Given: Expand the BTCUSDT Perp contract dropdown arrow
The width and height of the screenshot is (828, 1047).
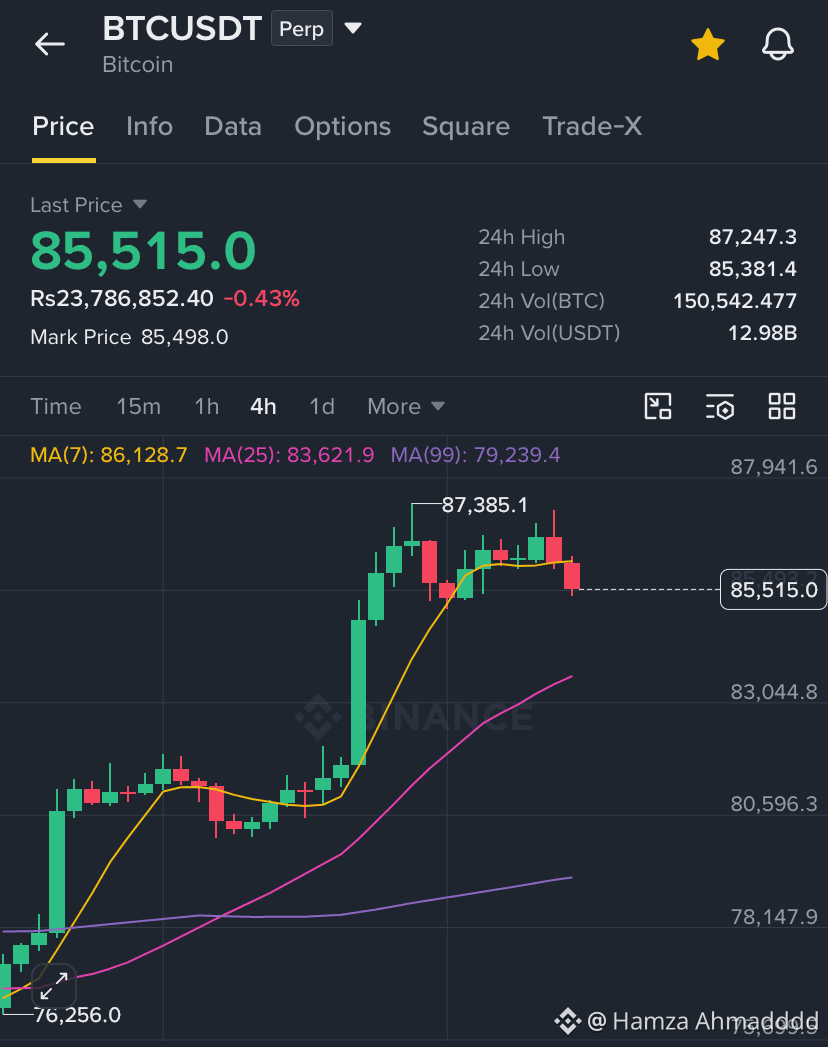Looking at the screenshot, I should tap(353, 28).
